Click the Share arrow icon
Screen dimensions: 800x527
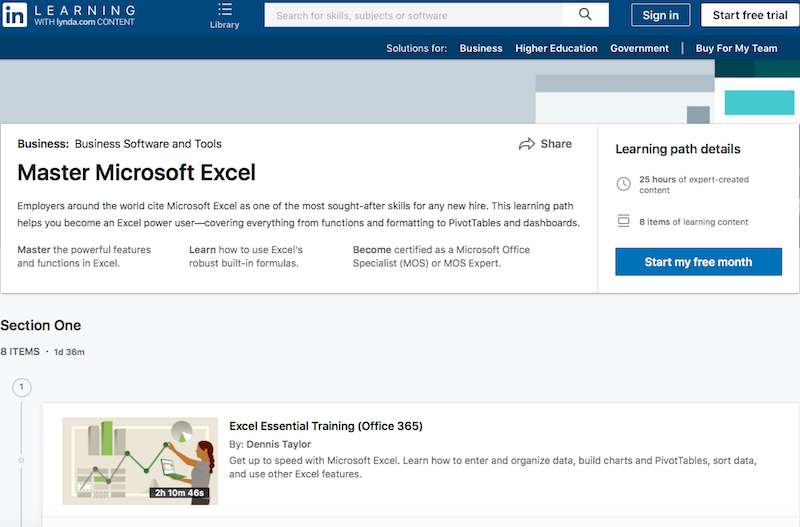(x=527, y=144)
